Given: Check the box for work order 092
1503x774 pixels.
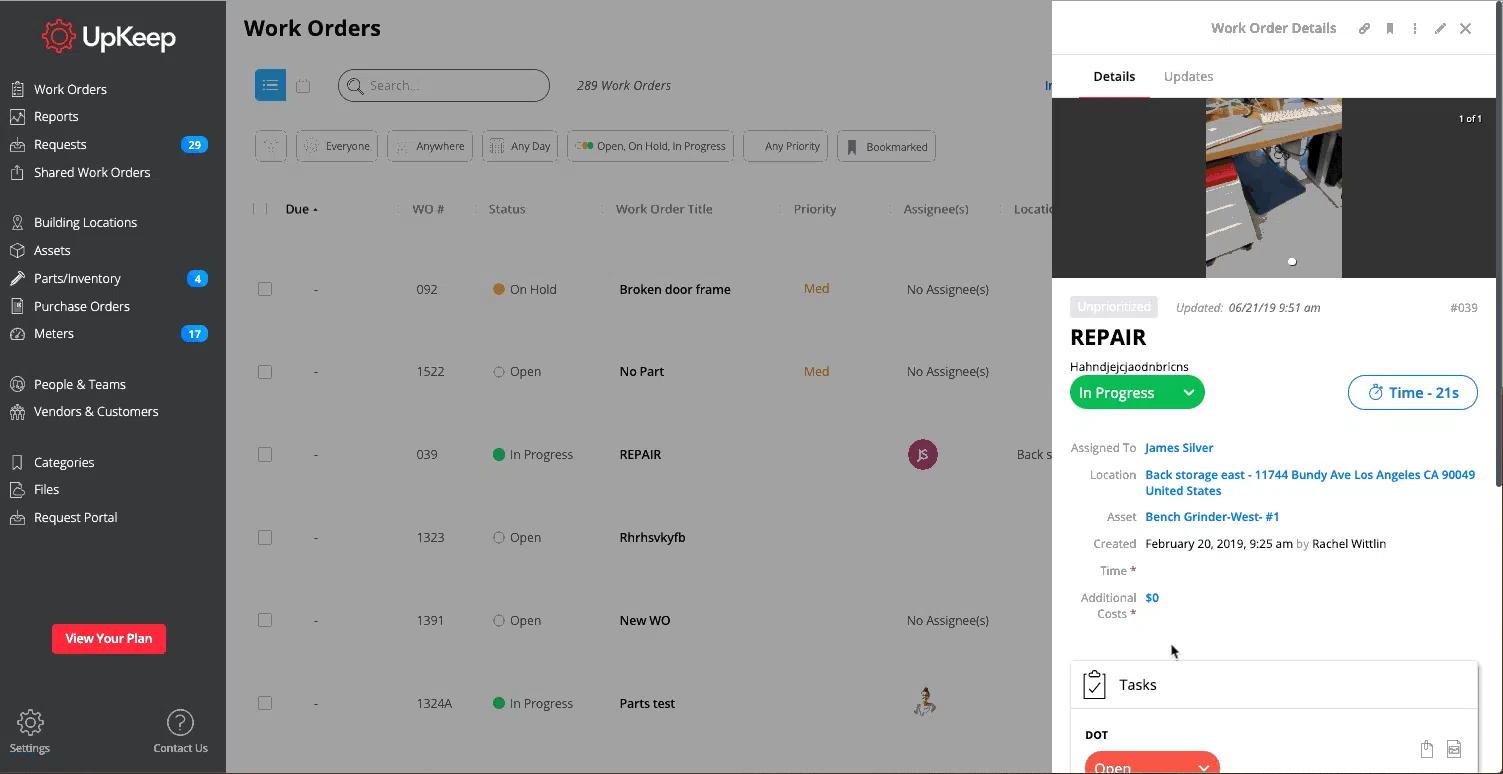Looking at the screenshot, I should [265, 289].
